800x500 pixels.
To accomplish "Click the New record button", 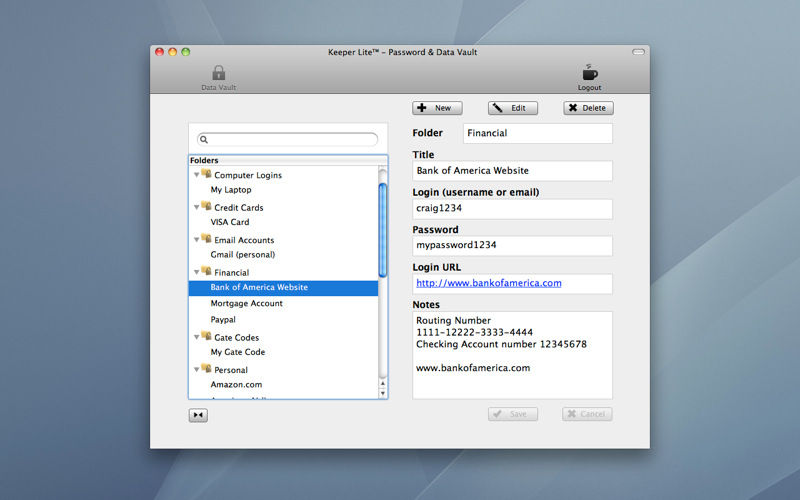I will (x=437, y=108).
